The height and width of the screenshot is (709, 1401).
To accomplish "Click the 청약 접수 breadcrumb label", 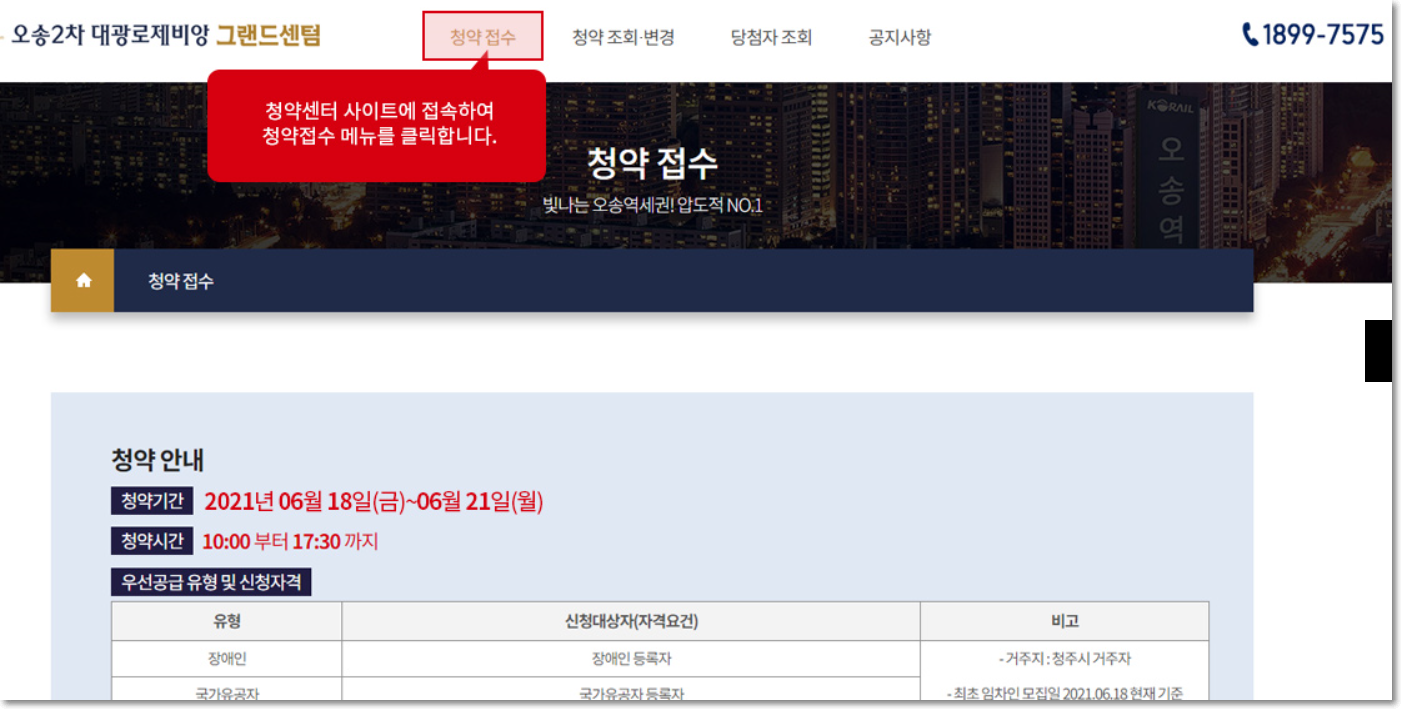I will pos(181,281).
